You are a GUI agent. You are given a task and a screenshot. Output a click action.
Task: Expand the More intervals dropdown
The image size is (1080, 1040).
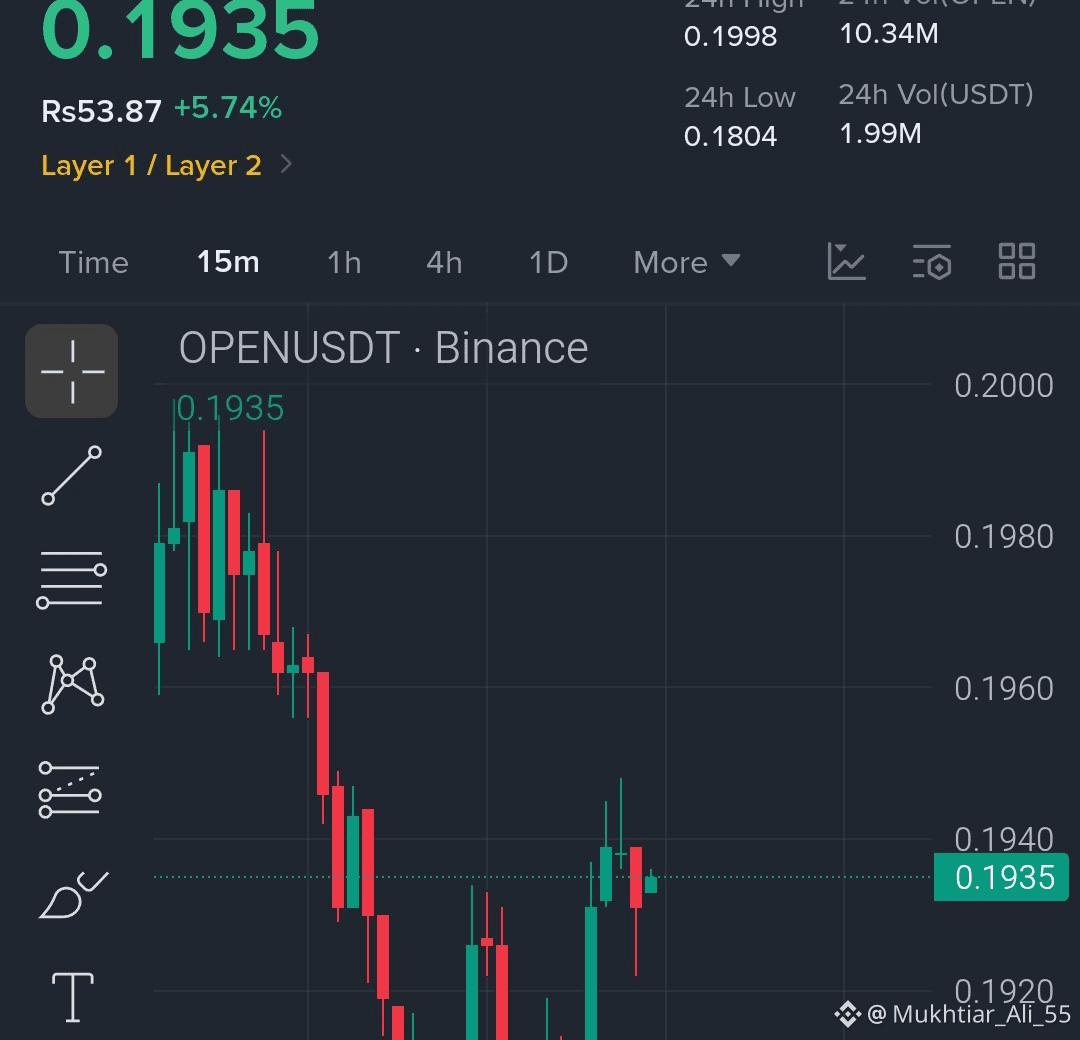(x=687, y=262)
